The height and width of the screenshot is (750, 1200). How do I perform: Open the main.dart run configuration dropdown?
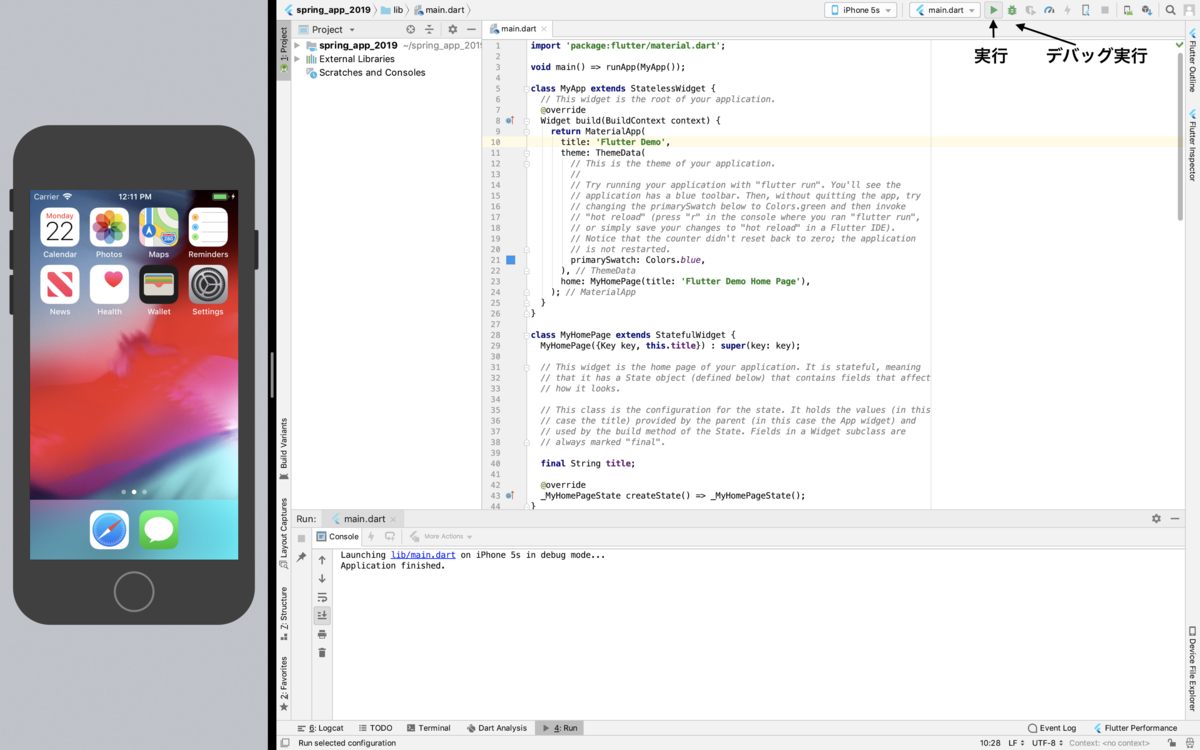coord(945,10)
